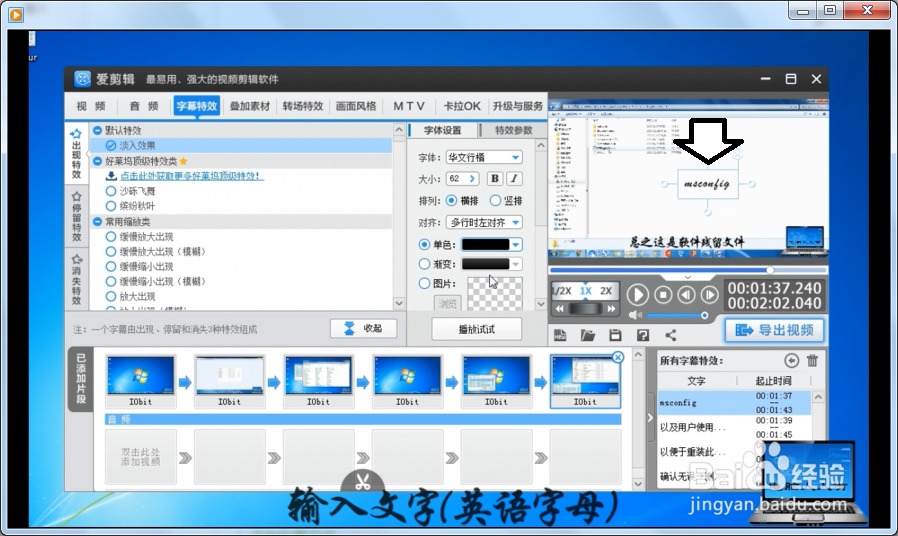Click the fast-forward double-arrow icon

click(x=611, y=309)
